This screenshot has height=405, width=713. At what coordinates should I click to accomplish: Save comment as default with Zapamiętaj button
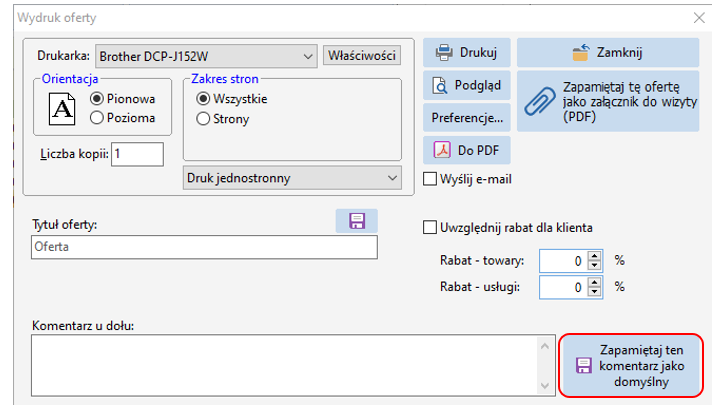[631, 365]
